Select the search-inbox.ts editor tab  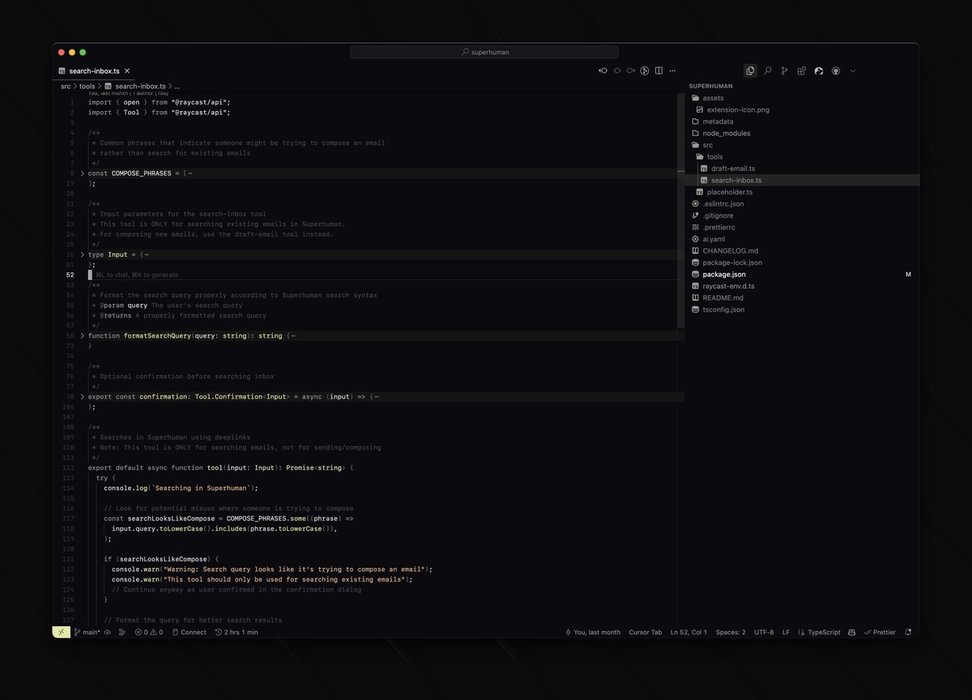pos(93,71)
